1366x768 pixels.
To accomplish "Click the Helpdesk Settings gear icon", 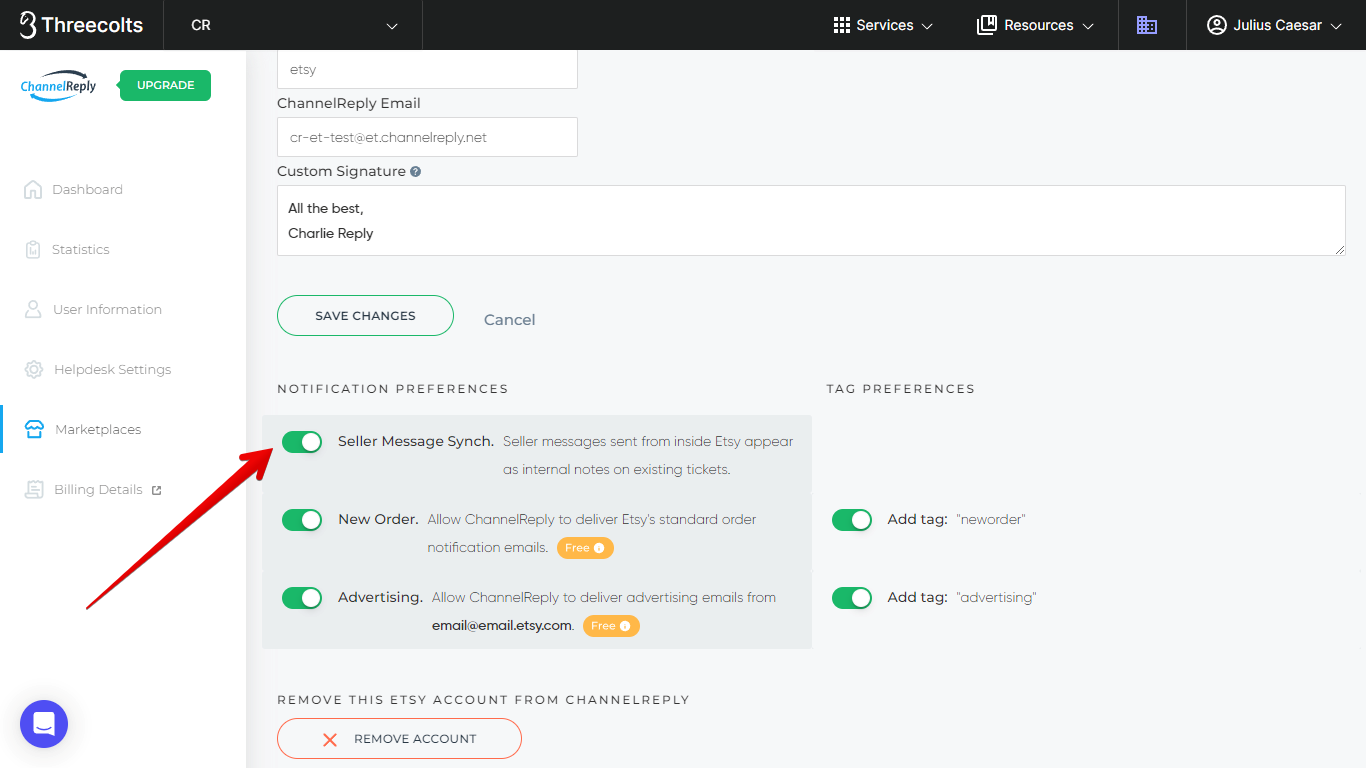I will (34, 369).
